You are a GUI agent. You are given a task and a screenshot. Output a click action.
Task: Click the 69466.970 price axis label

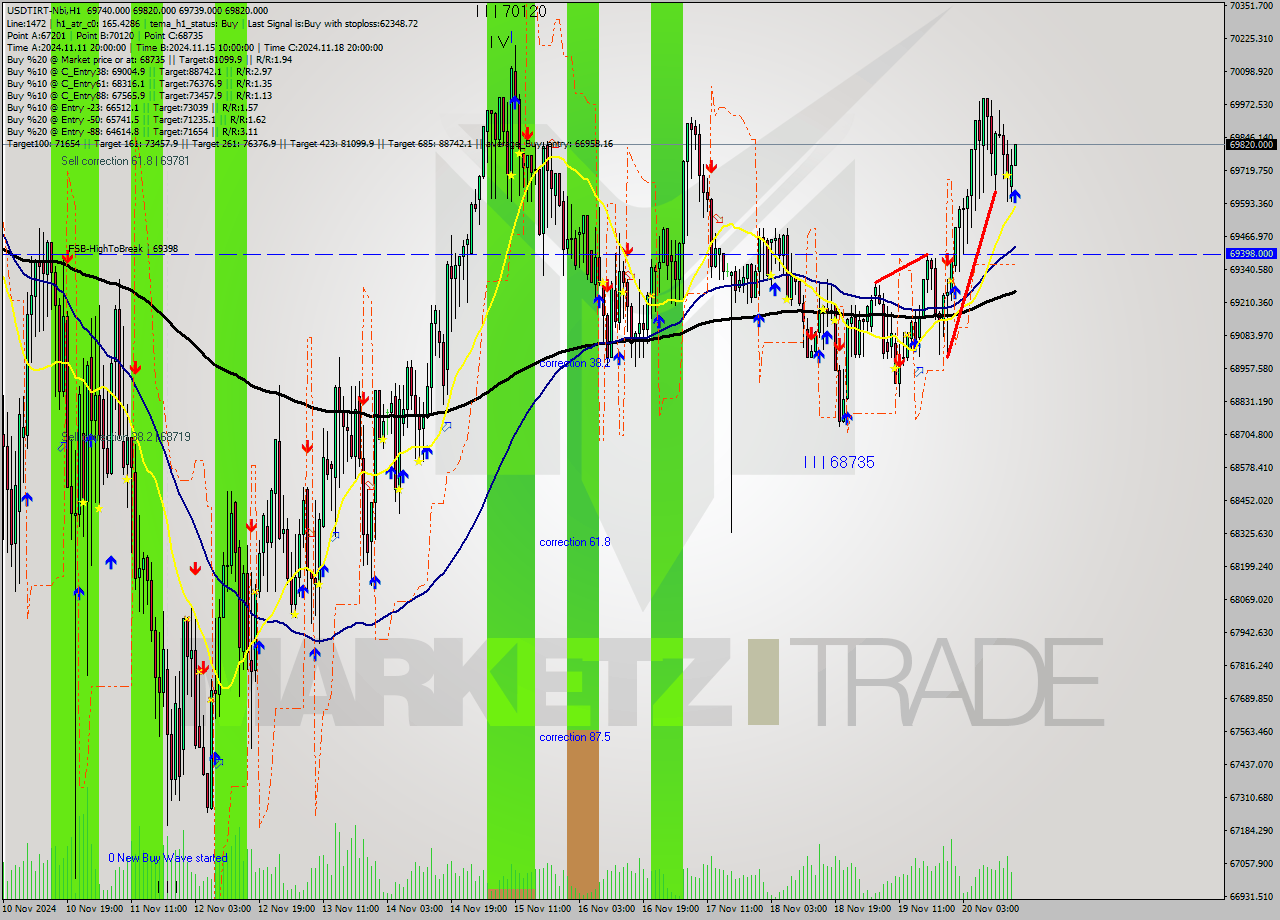click(x=1251, y=236)
